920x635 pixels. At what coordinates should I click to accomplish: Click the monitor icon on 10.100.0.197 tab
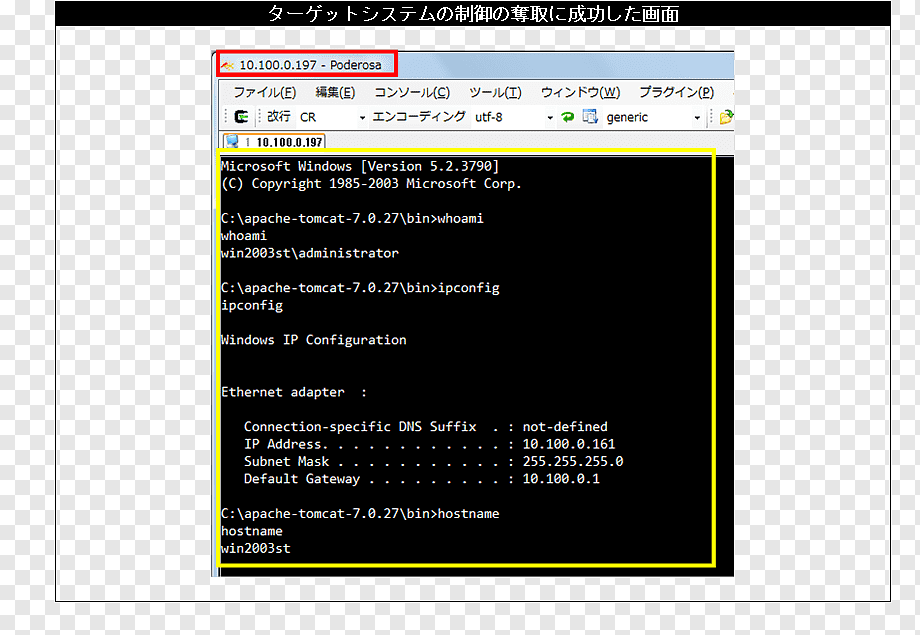coord(232,141)
